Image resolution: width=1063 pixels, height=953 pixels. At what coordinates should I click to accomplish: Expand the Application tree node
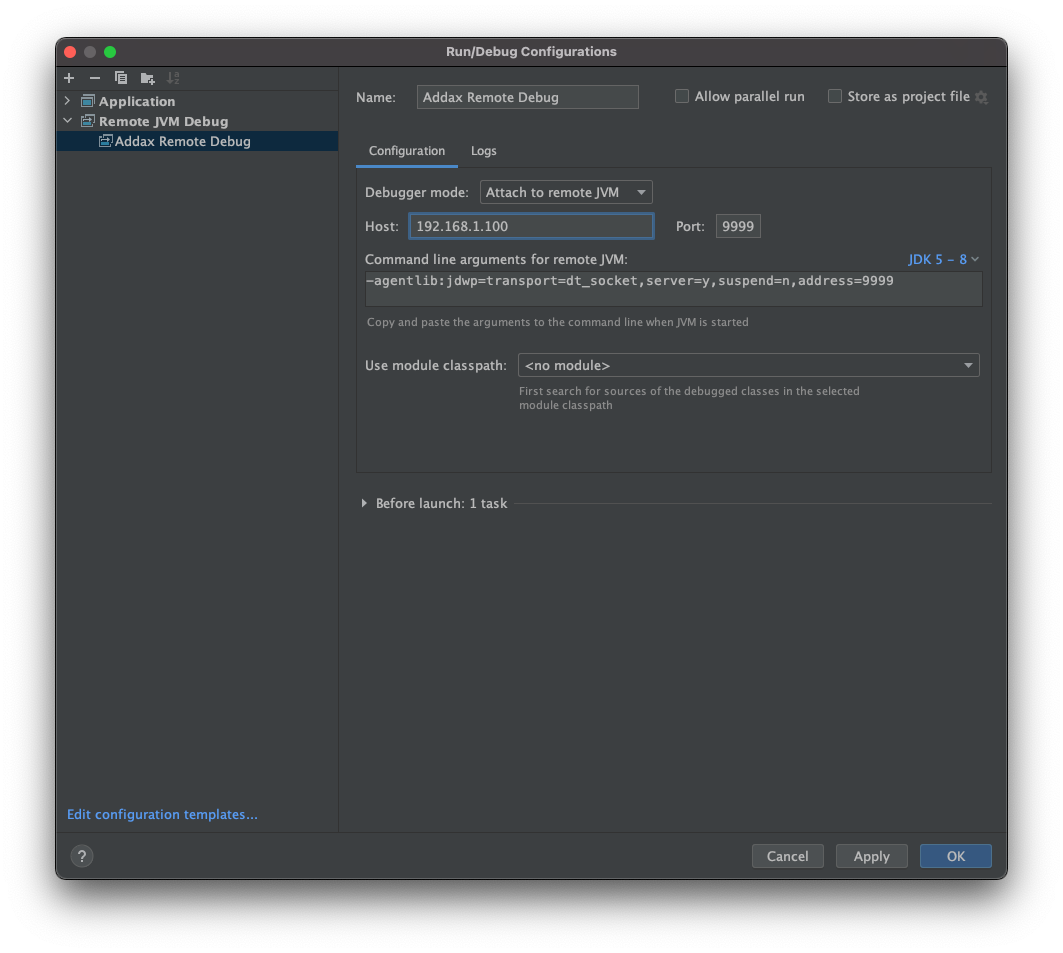click(67, 100)
